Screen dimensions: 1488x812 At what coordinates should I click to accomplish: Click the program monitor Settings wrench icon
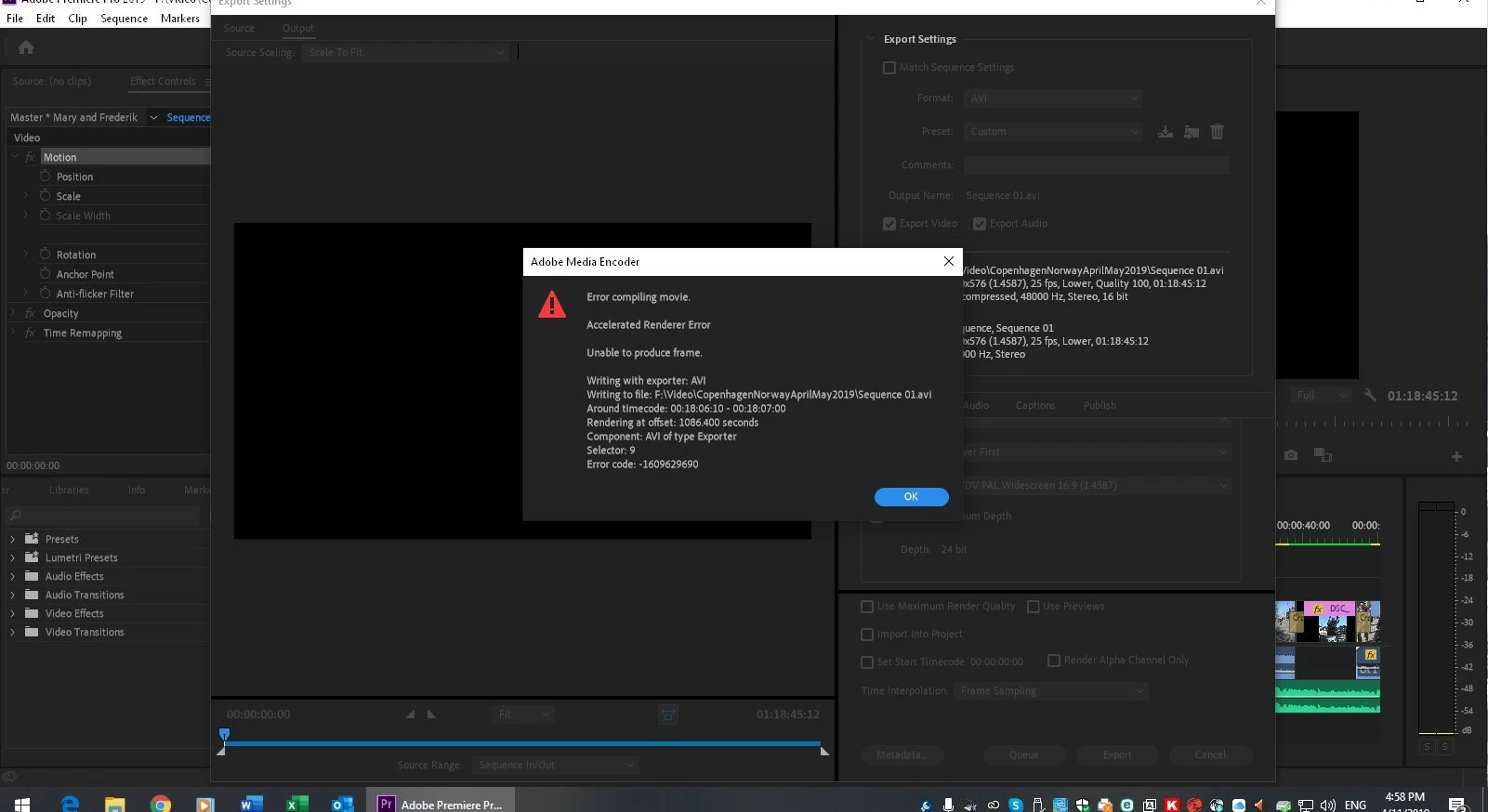[1370, 396]
